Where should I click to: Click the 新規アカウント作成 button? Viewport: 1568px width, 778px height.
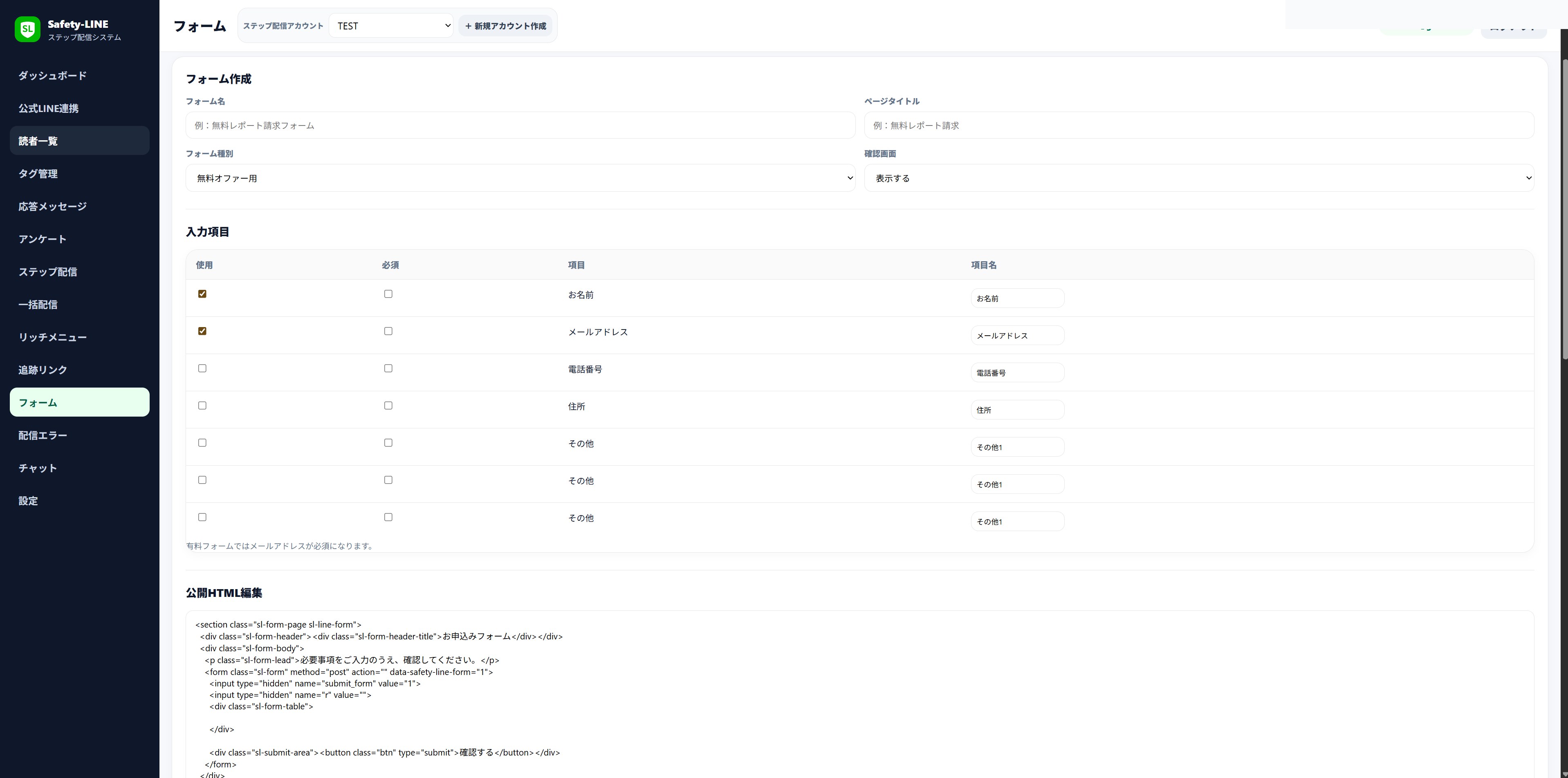point(505,26)
